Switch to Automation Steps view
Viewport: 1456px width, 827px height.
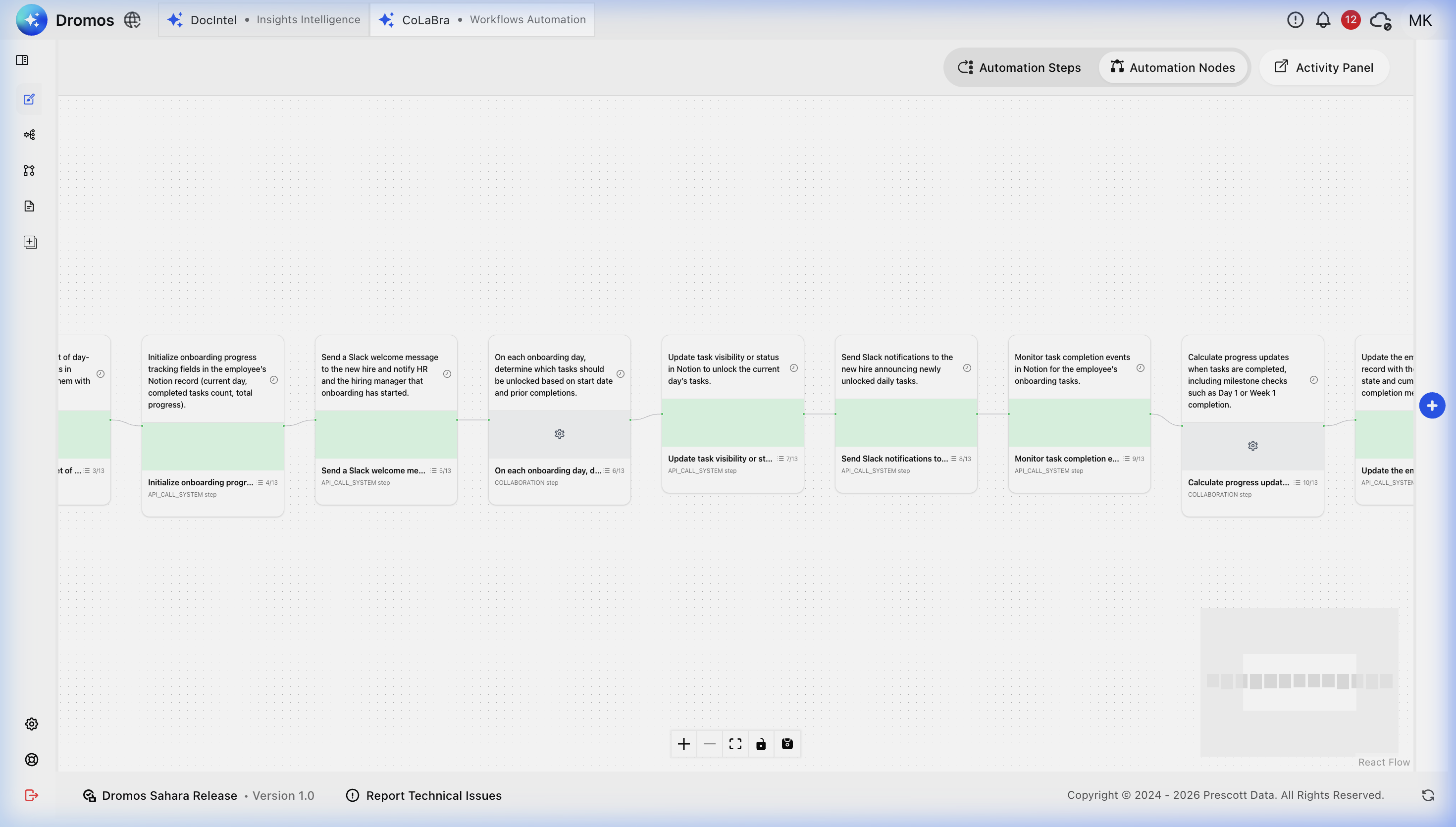(x=1019, y=67)
